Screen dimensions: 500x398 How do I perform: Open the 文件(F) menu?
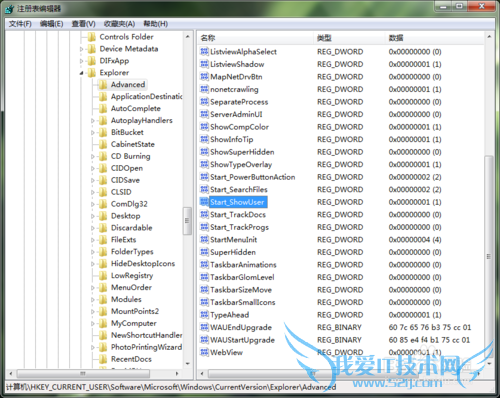[20, 24]
